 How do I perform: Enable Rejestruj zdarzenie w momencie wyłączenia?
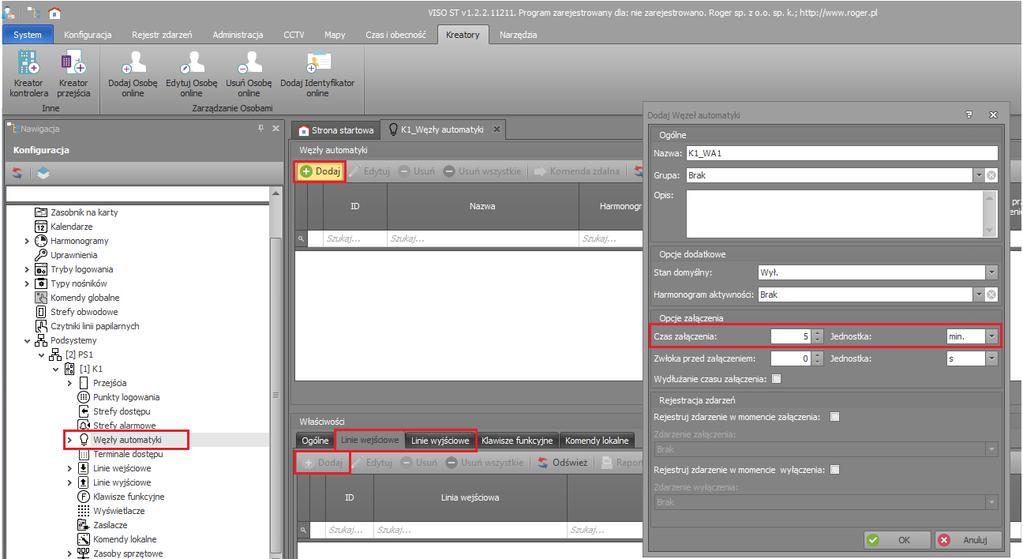(834, 469)
